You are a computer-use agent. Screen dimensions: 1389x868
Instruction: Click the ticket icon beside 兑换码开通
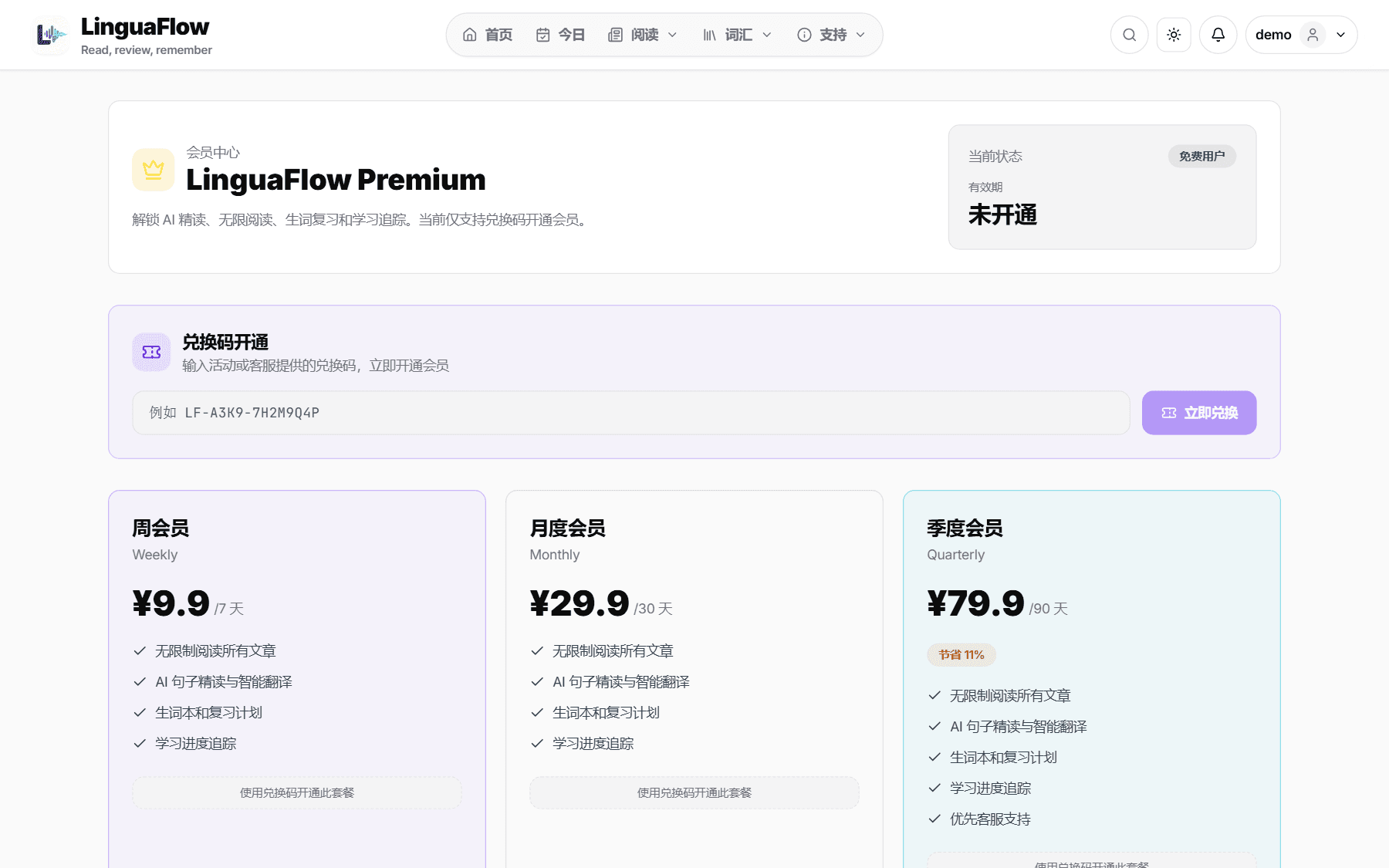click(151, 353)
